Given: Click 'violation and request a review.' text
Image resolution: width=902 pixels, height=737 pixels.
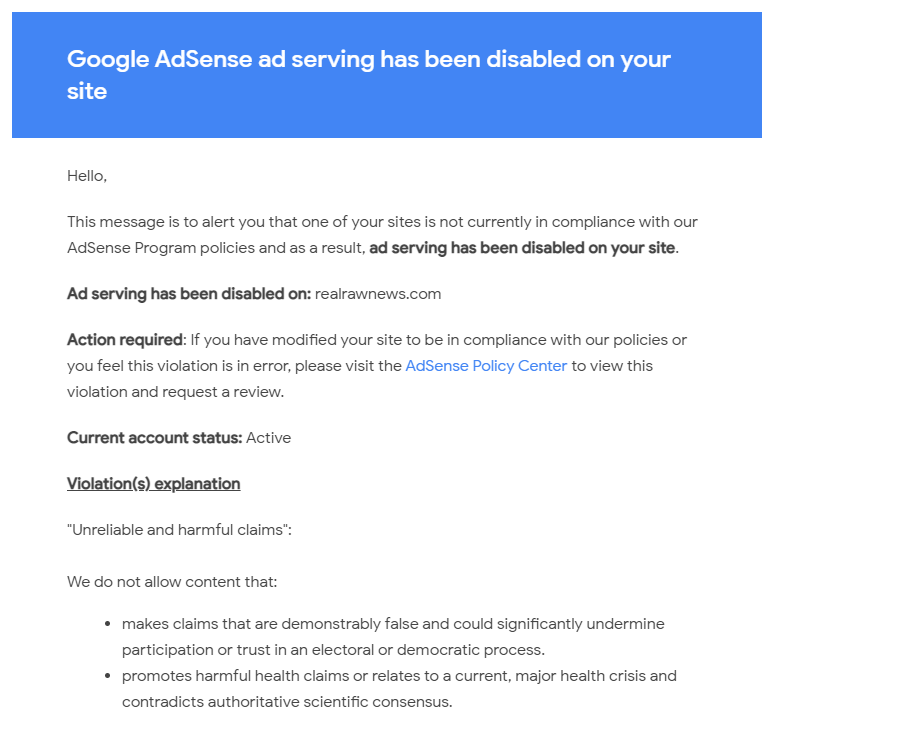Looking at the screenshot, I should click(x=175, y=392).
